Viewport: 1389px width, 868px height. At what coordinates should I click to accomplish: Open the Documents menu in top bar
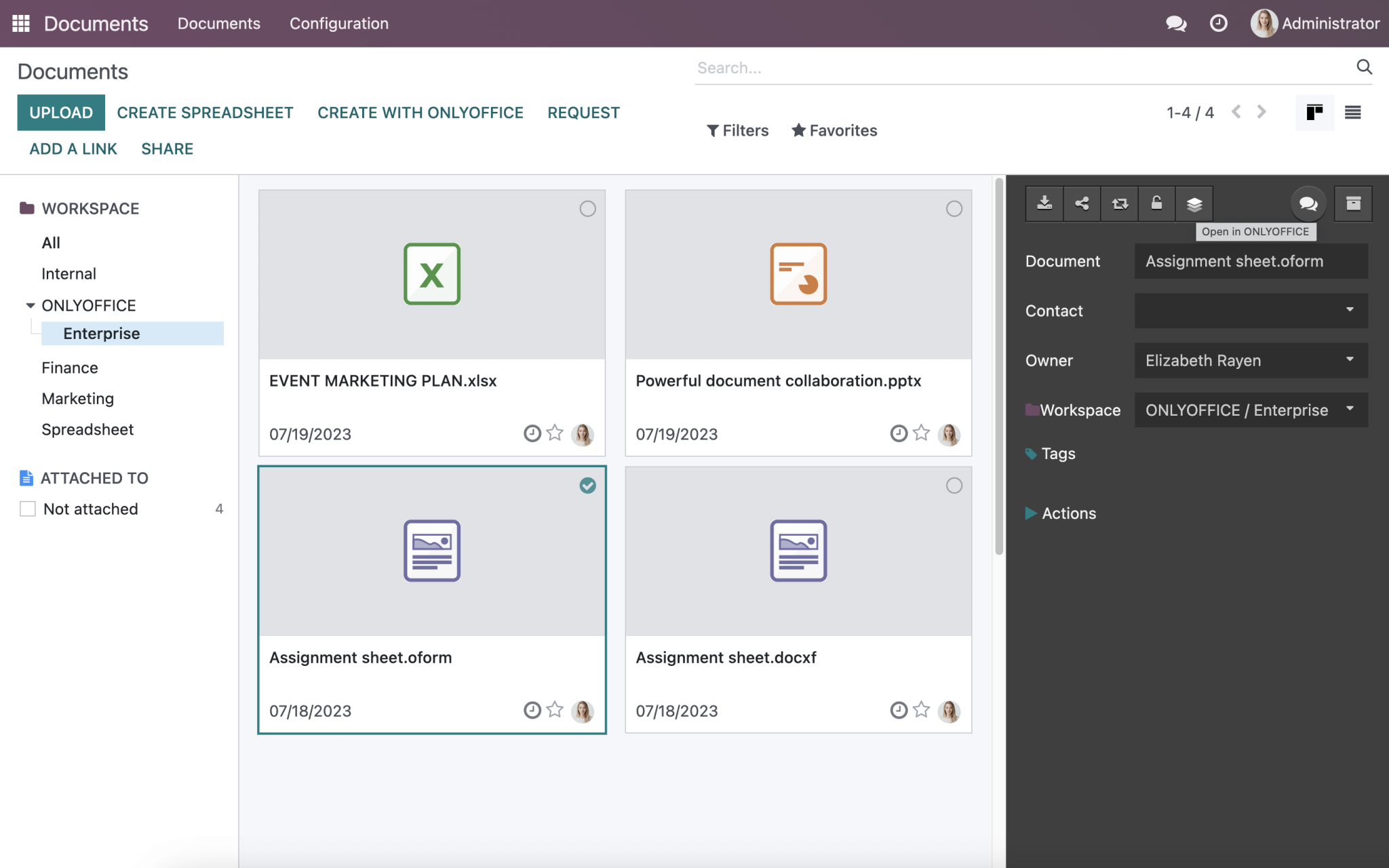tap(219, 23)
